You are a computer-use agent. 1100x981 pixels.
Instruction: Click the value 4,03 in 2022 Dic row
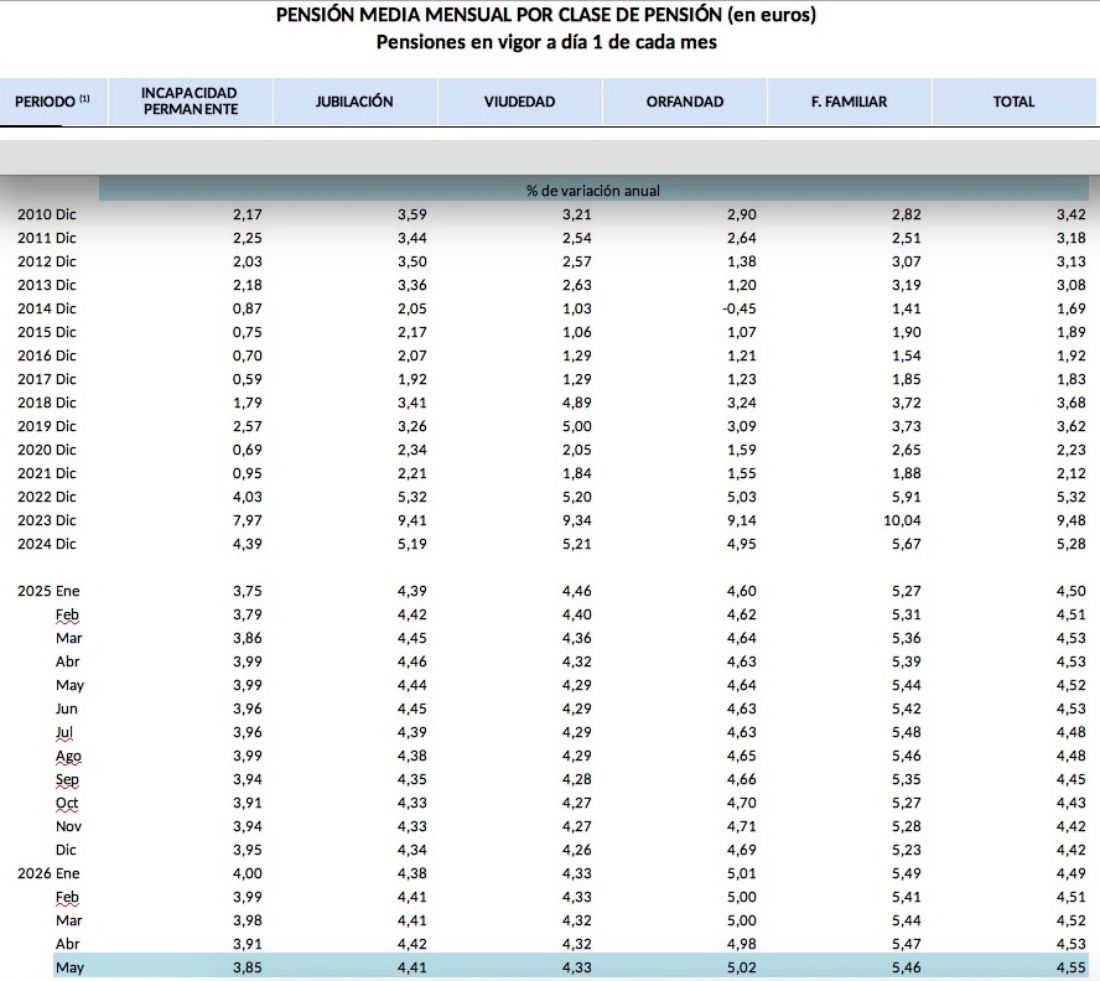[247, 497]
